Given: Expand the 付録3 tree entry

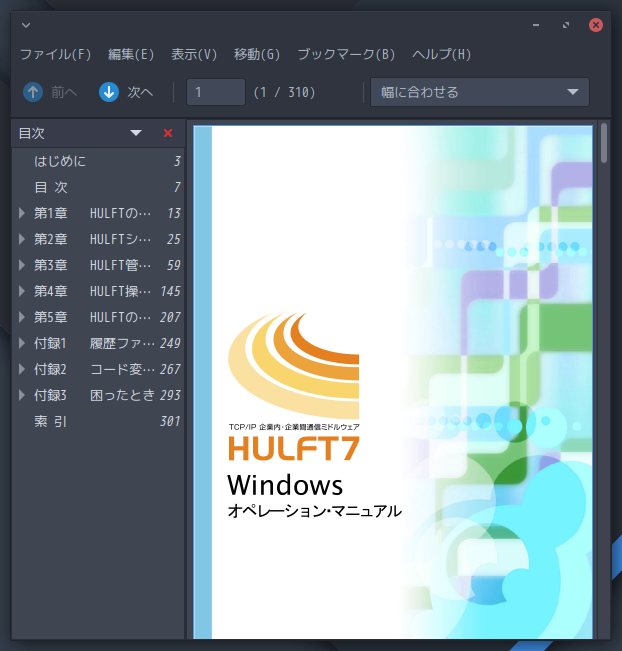Looking at the screenshot, I should 22,395.
